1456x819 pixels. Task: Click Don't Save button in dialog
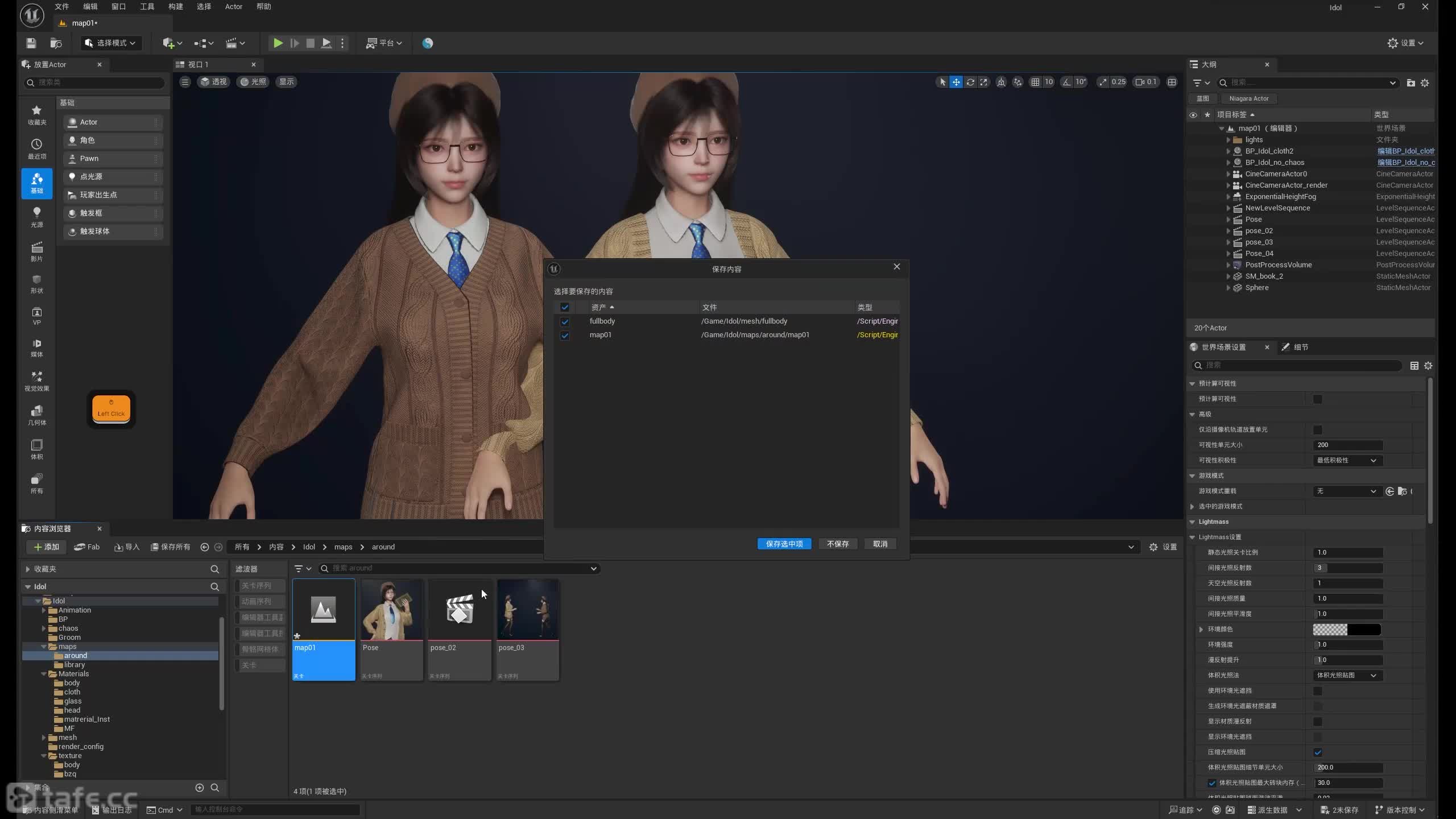838,544
